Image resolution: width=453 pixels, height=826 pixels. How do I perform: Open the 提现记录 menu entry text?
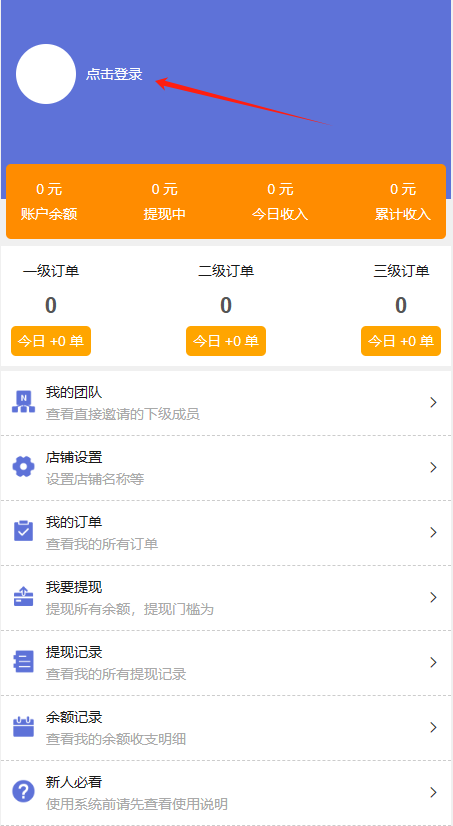coord(74,652)
